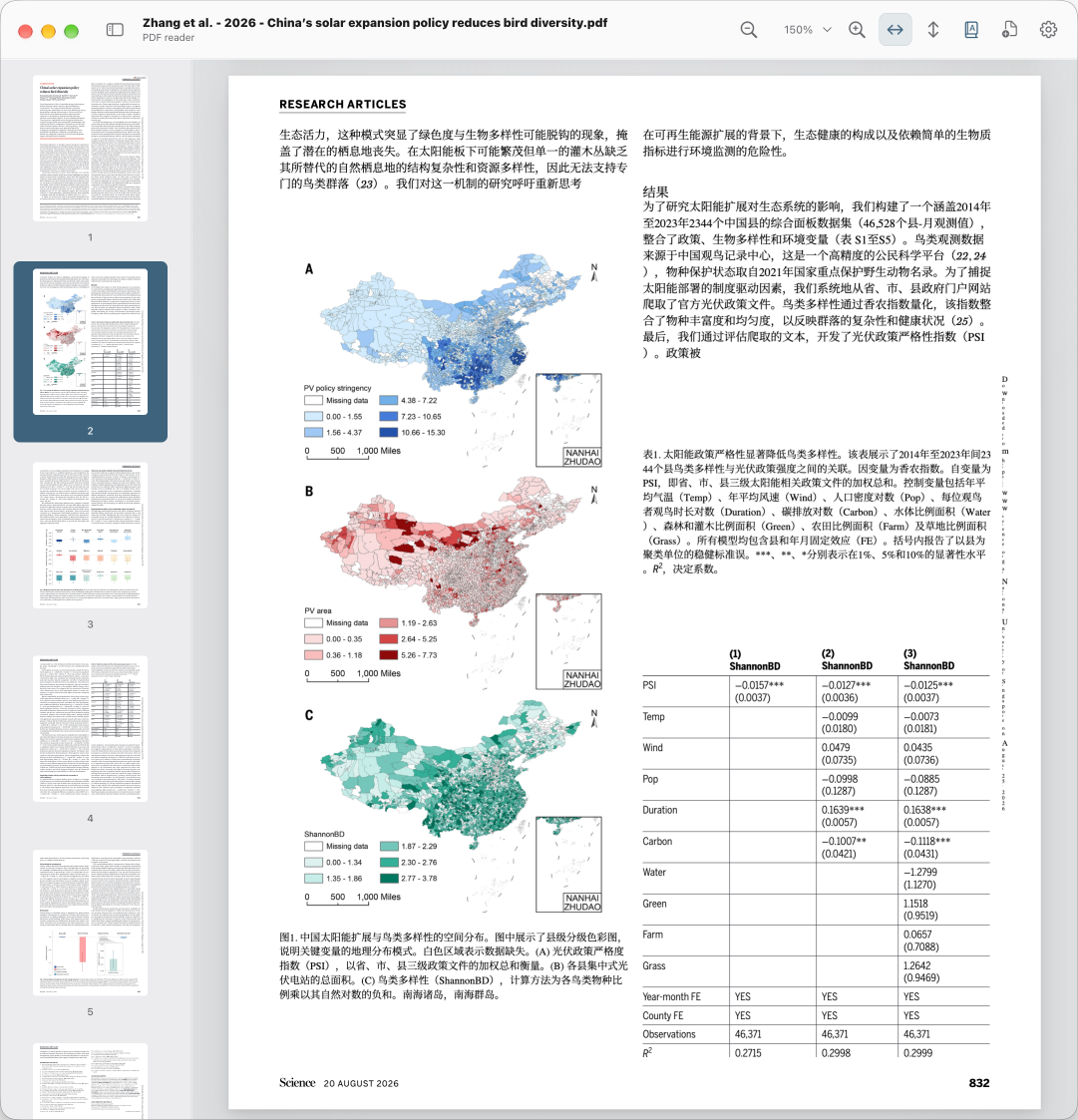
Task: Click the PSI row label in table
Action: (649, 685)
